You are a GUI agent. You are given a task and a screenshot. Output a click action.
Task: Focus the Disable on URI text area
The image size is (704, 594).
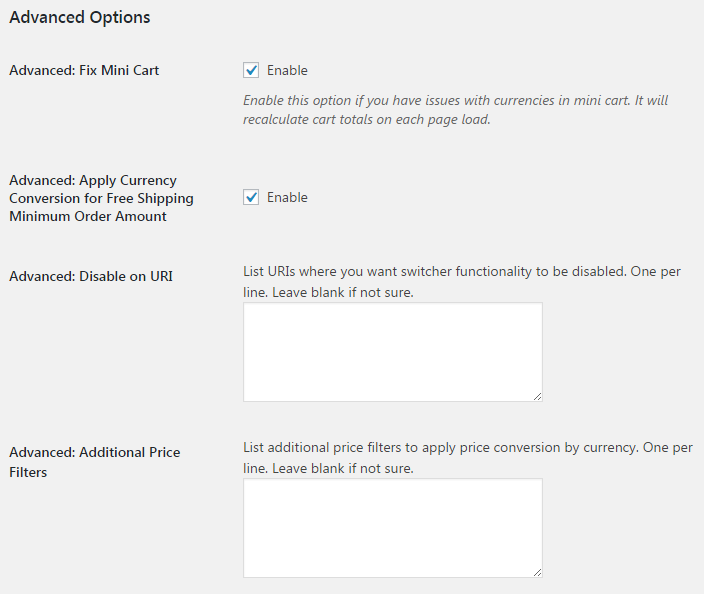tap(392, 352)
